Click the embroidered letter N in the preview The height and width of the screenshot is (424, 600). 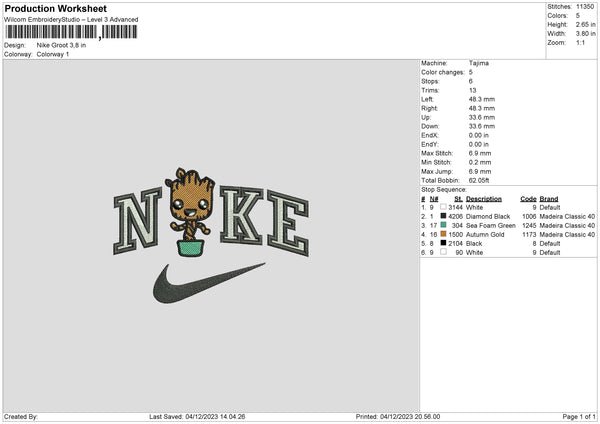(137, 221)
